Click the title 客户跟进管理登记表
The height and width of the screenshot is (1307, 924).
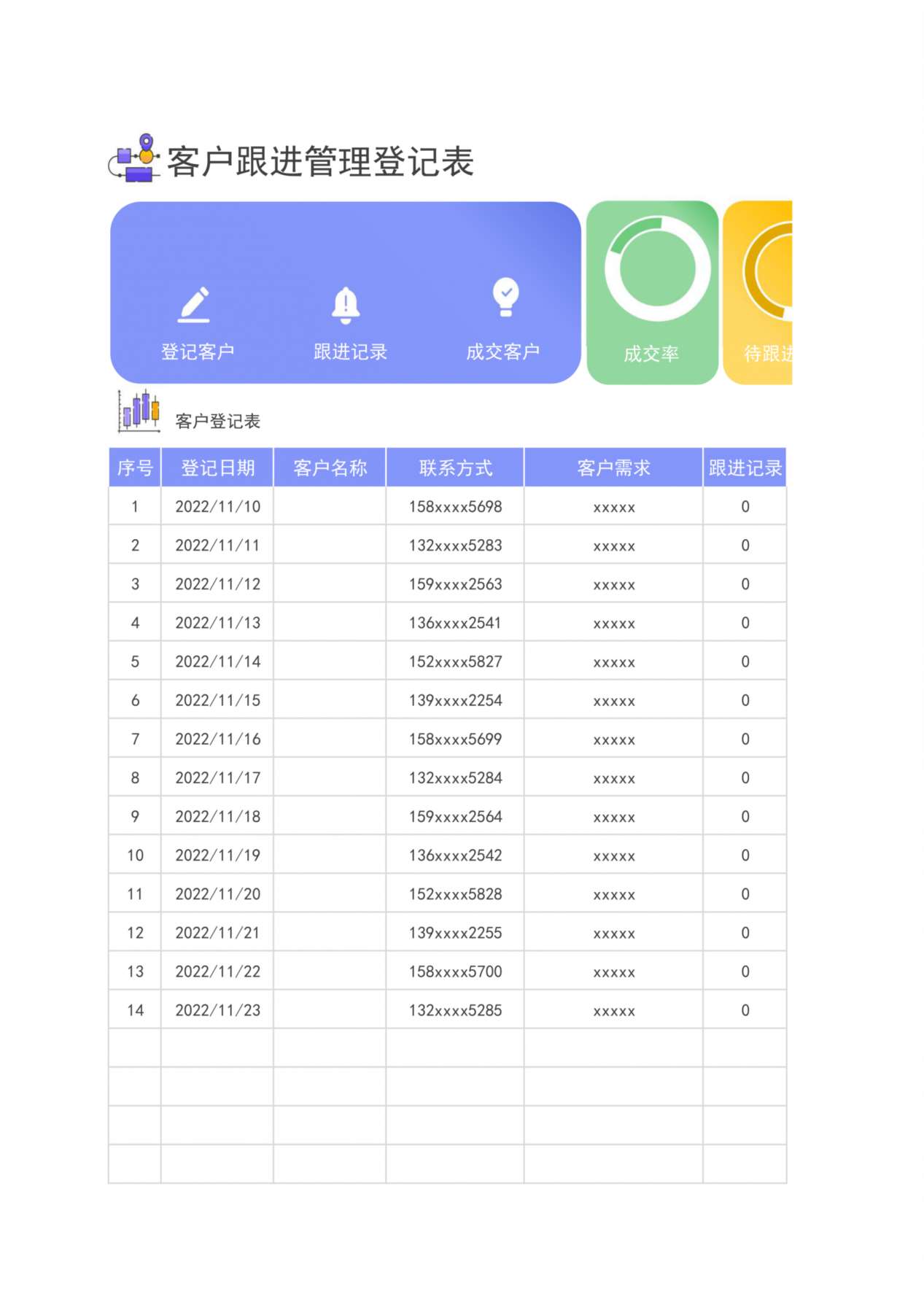(x=320, y=161)
